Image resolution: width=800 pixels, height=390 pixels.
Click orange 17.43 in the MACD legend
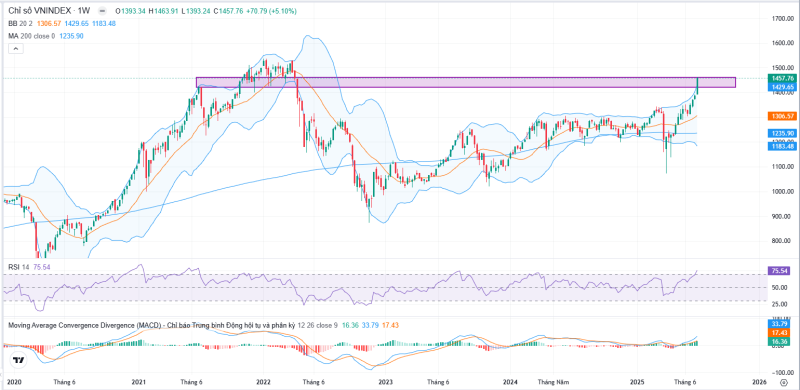coord(389,325)
